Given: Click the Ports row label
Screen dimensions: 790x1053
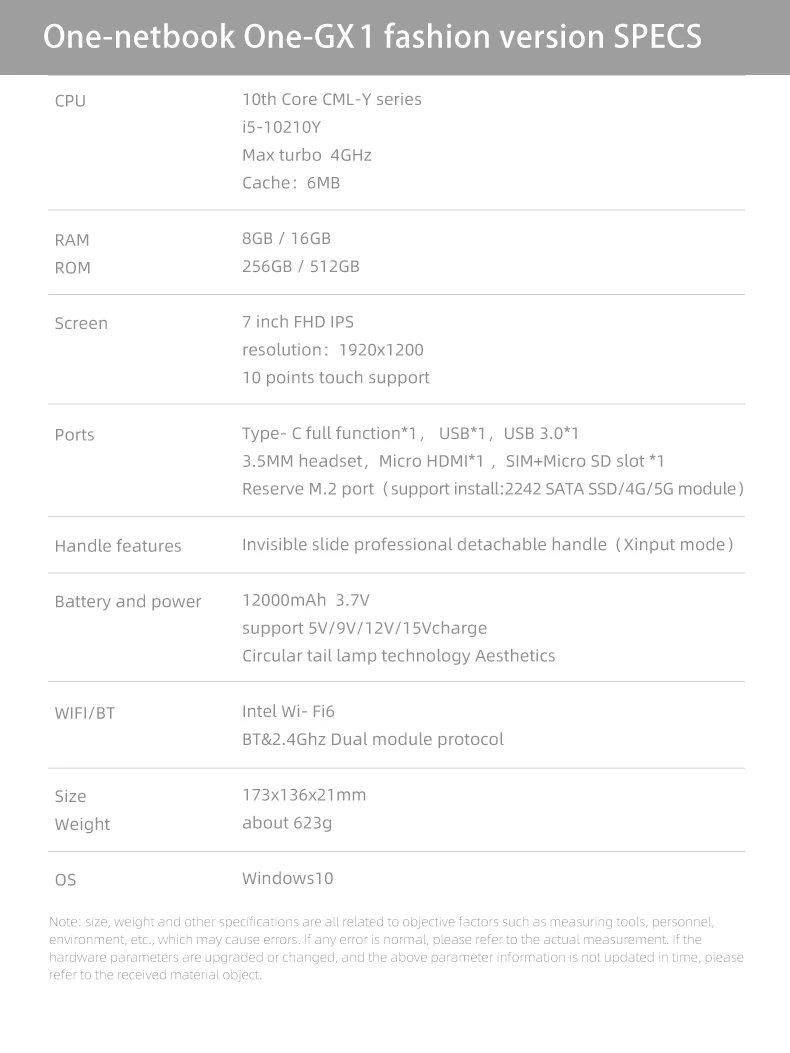Looking at the screenshot, I should pyautogui.click(x=75, y=434).
